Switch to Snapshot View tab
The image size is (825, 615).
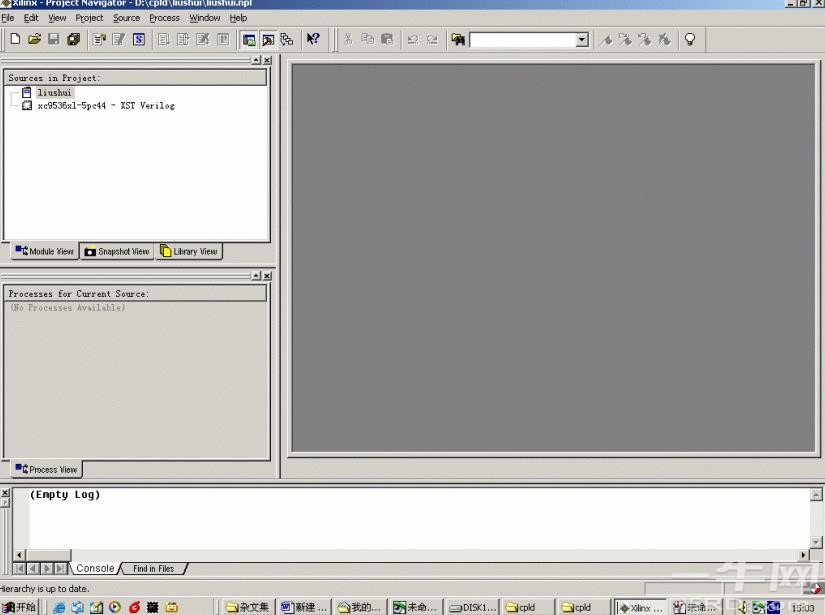click(x=117, y=251)
